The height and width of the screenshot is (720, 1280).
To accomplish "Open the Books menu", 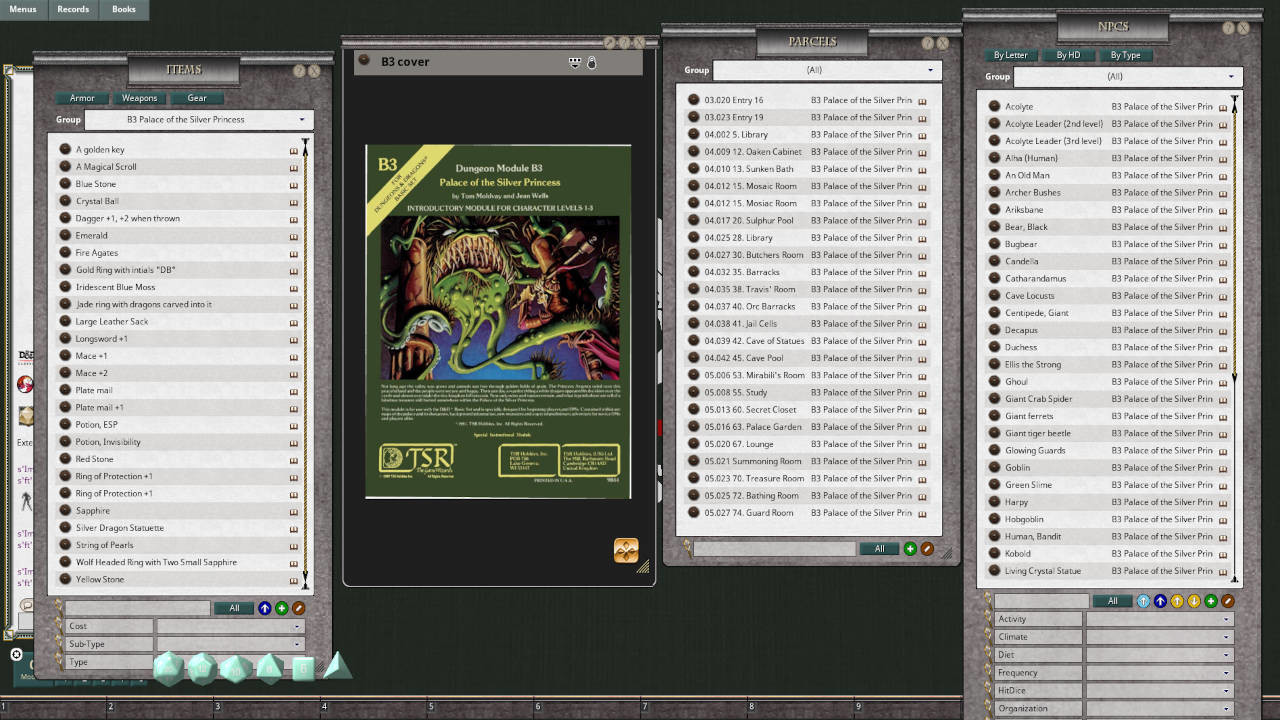I will (124, 10).
